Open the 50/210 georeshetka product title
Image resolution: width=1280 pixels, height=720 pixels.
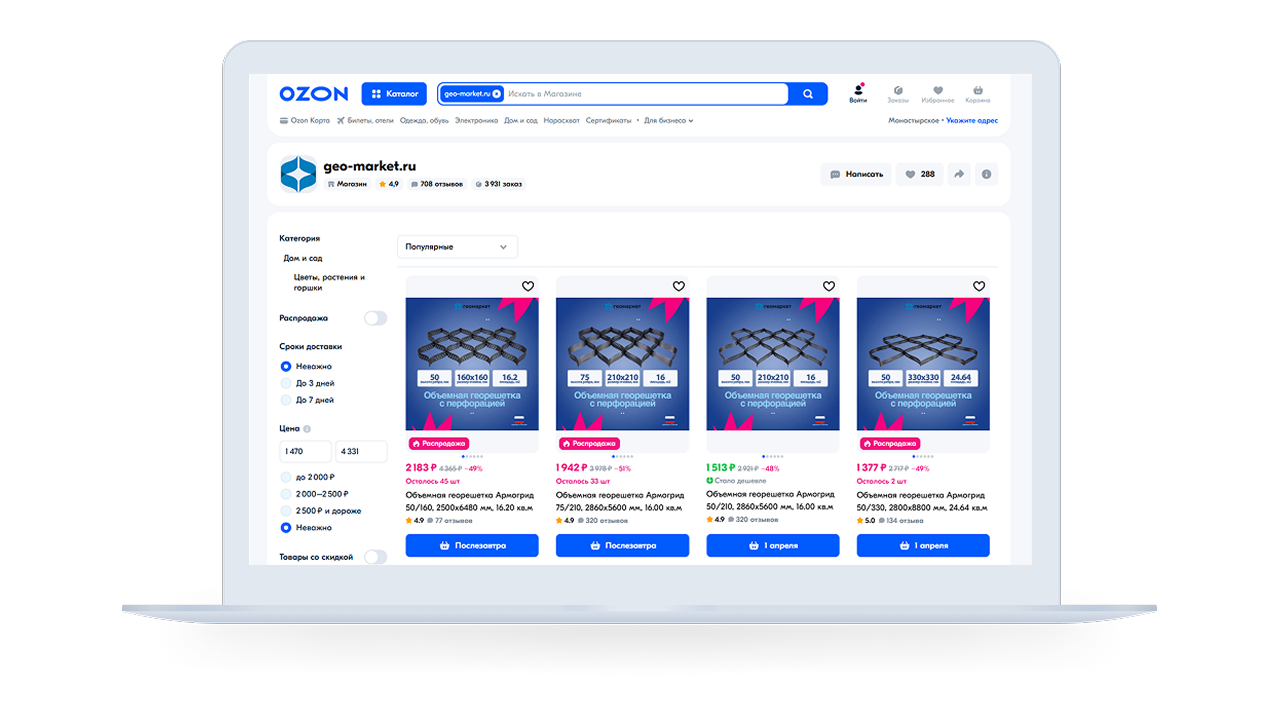[771, 500]
